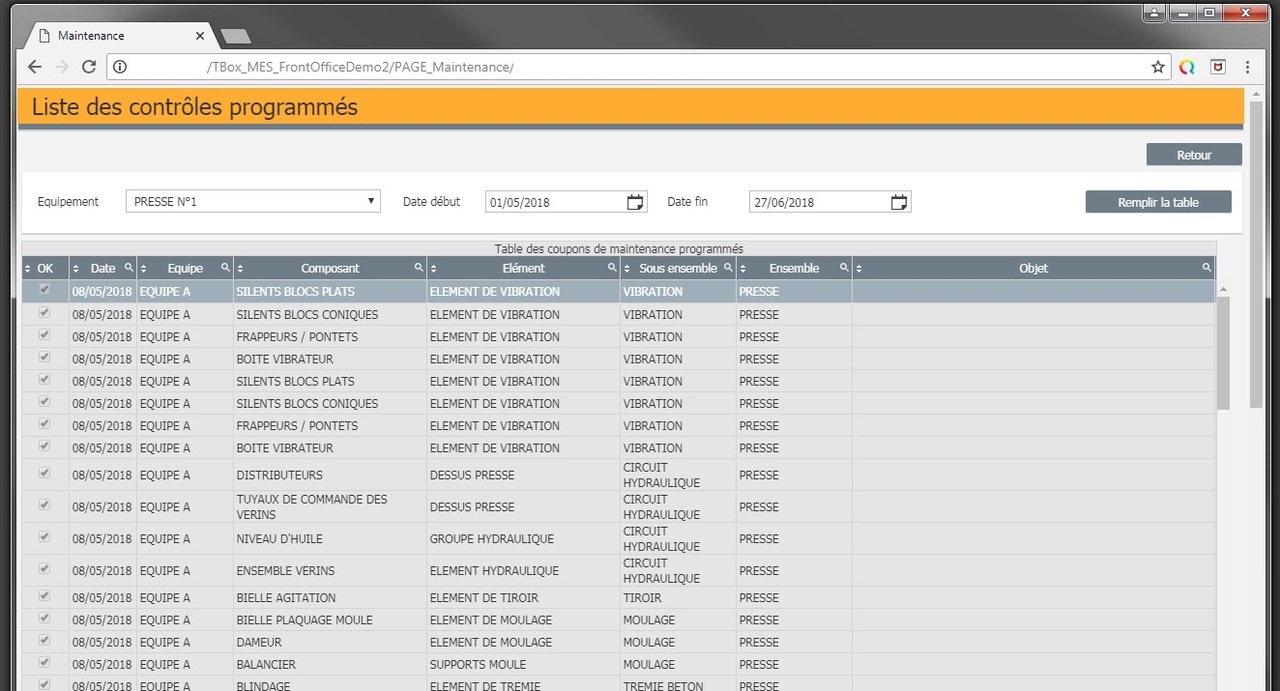Click the Ensemble column header label
The image size is (1280, 691).
click(794, 268)
